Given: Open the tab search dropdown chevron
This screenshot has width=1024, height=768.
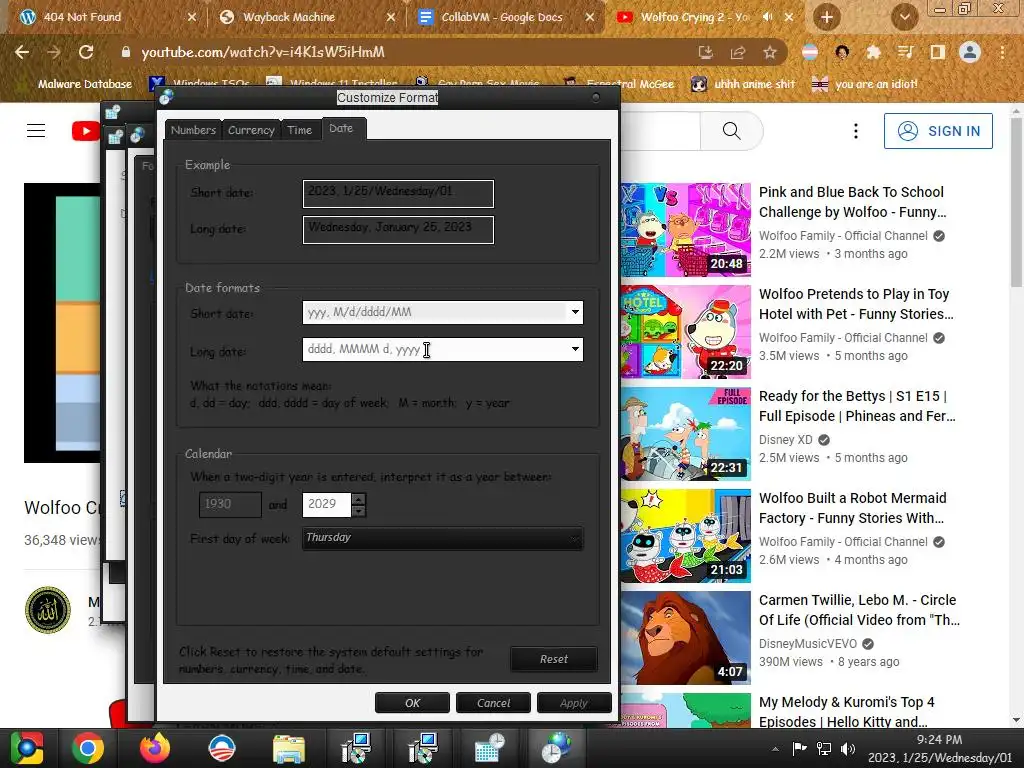Looking at the screenshot, I should click(904, 17).
